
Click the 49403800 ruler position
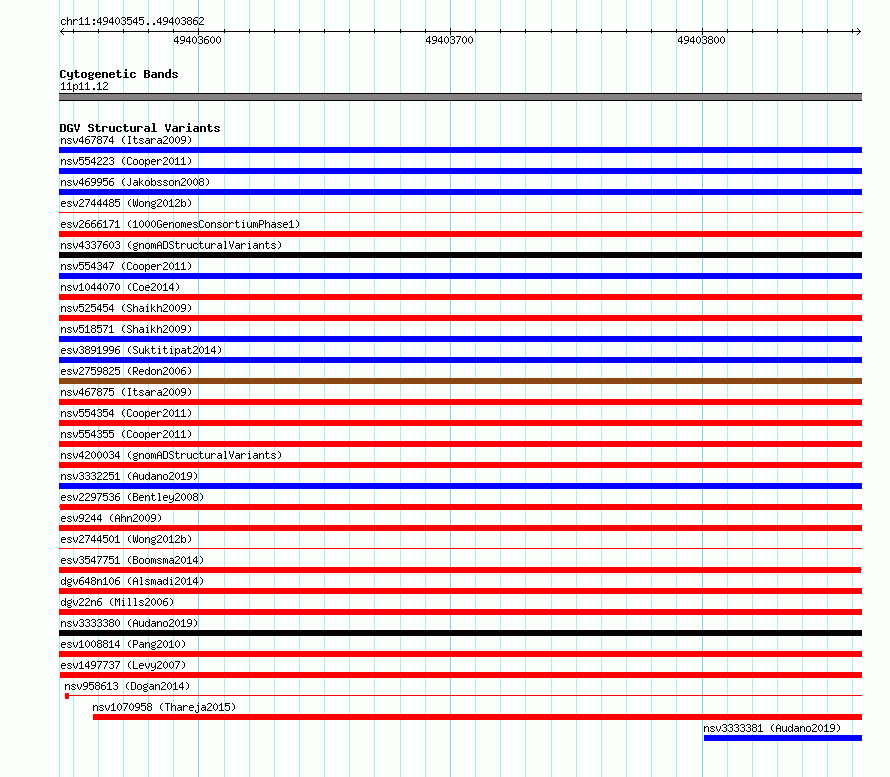click(x=702, y=40)
